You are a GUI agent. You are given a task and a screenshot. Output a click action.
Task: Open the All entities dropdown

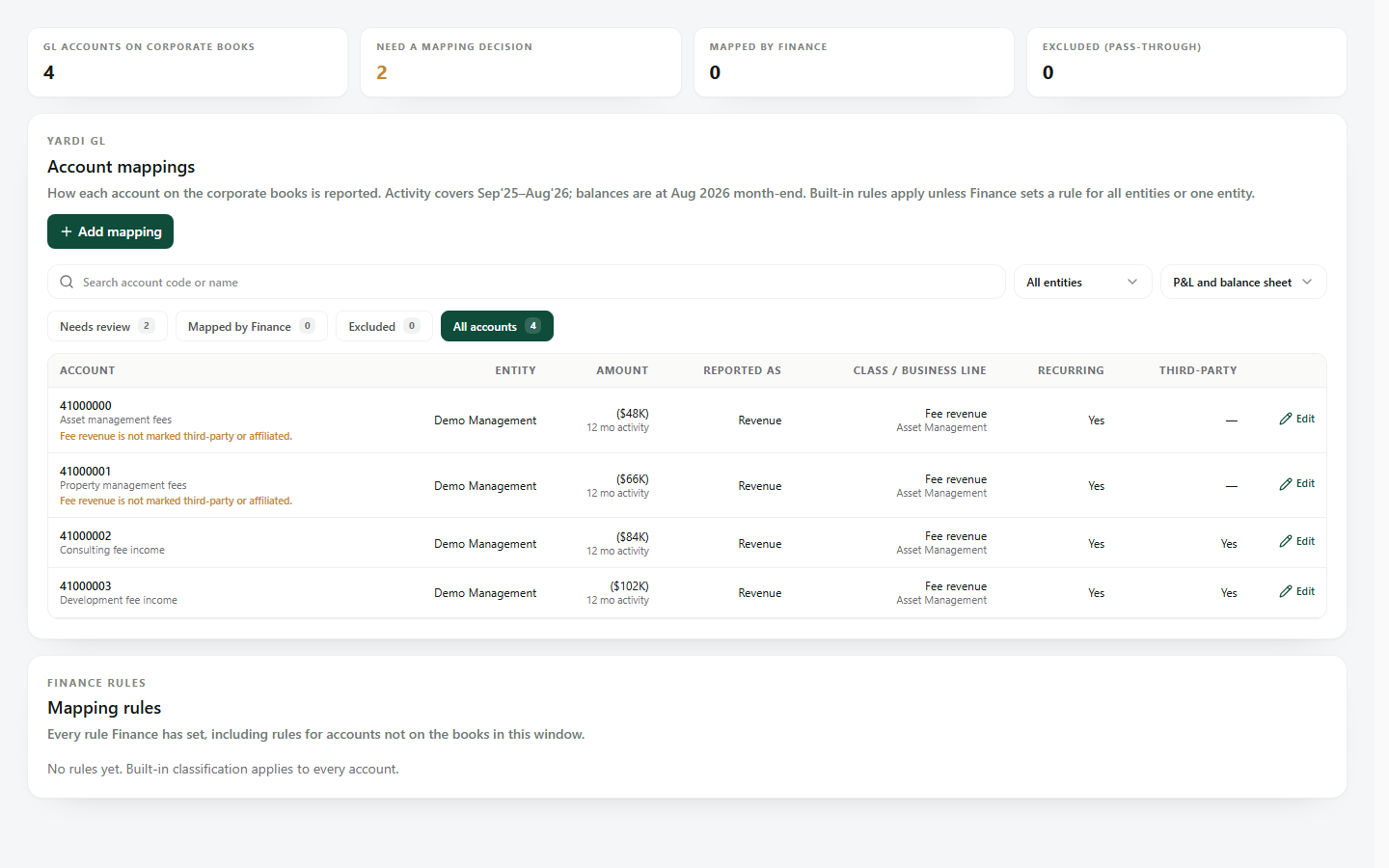[x=1082, y=283]
